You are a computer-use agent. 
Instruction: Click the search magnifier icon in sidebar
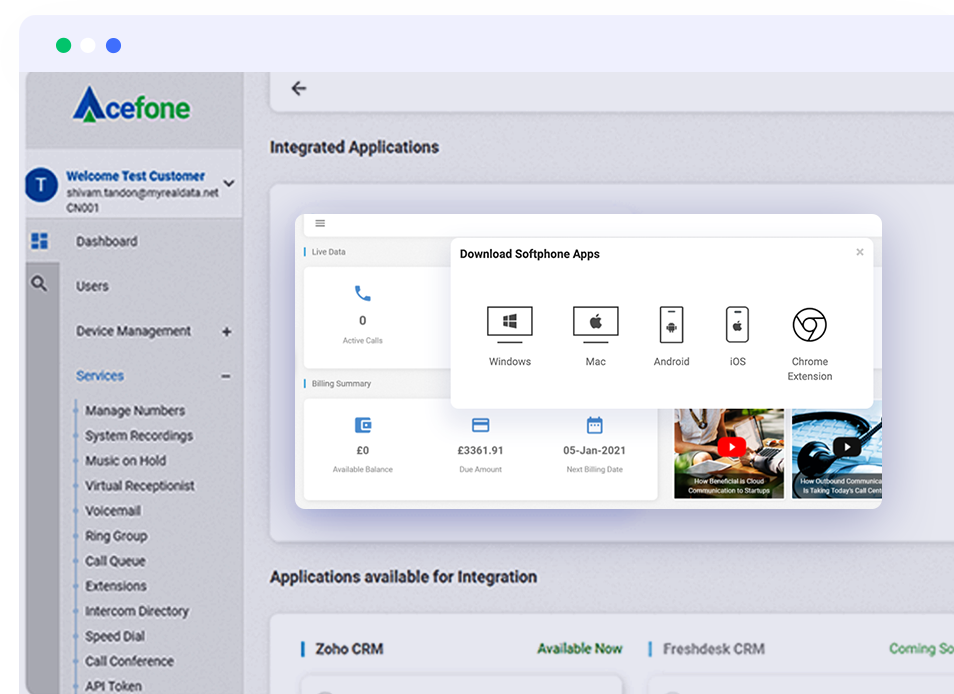pos(39,283)
